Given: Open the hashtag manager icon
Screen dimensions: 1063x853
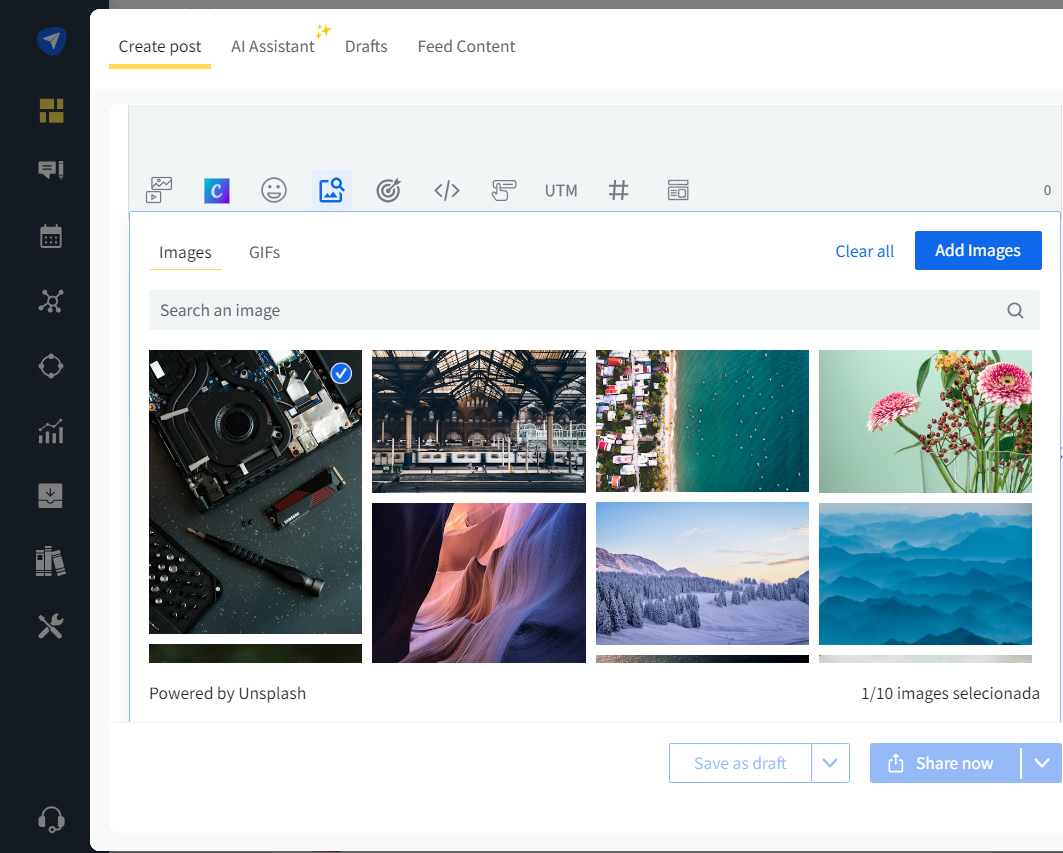Looking at the screenshot, I should pos(619,190).
